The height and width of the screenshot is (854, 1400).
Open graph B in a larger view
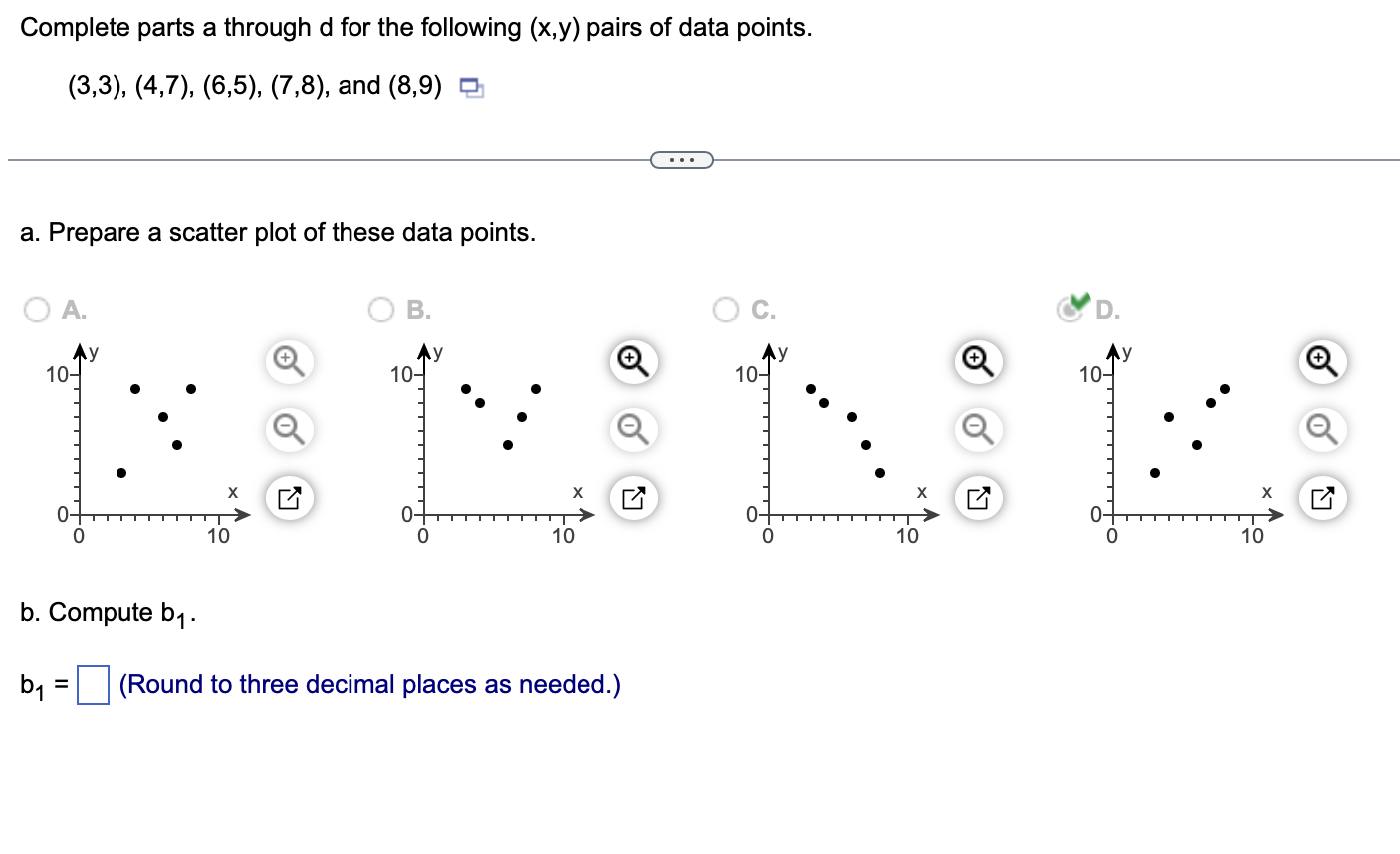pyautogui.click(x=633, y=498)
